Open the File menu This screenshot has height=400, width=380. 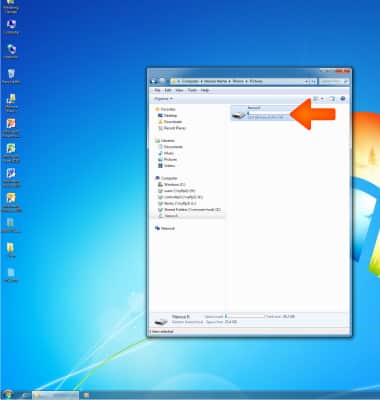157,90
